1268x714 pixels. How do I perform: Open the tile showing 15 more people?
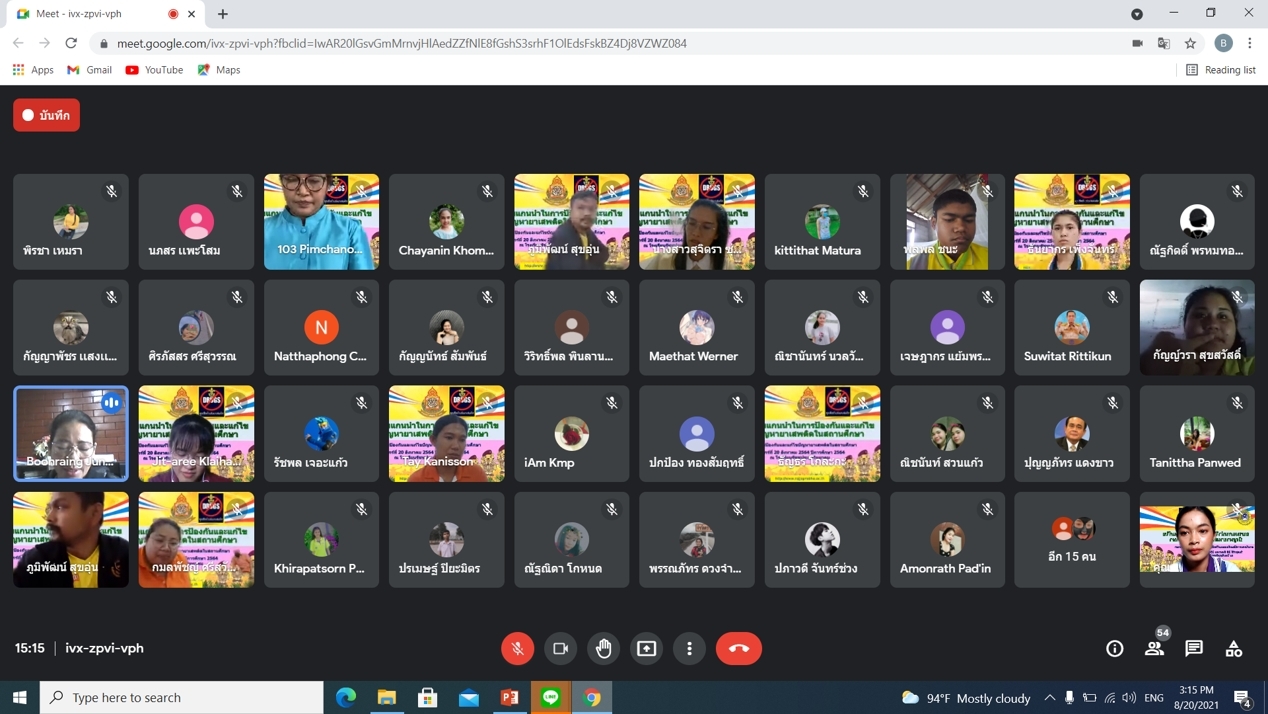click(1072, 539)
